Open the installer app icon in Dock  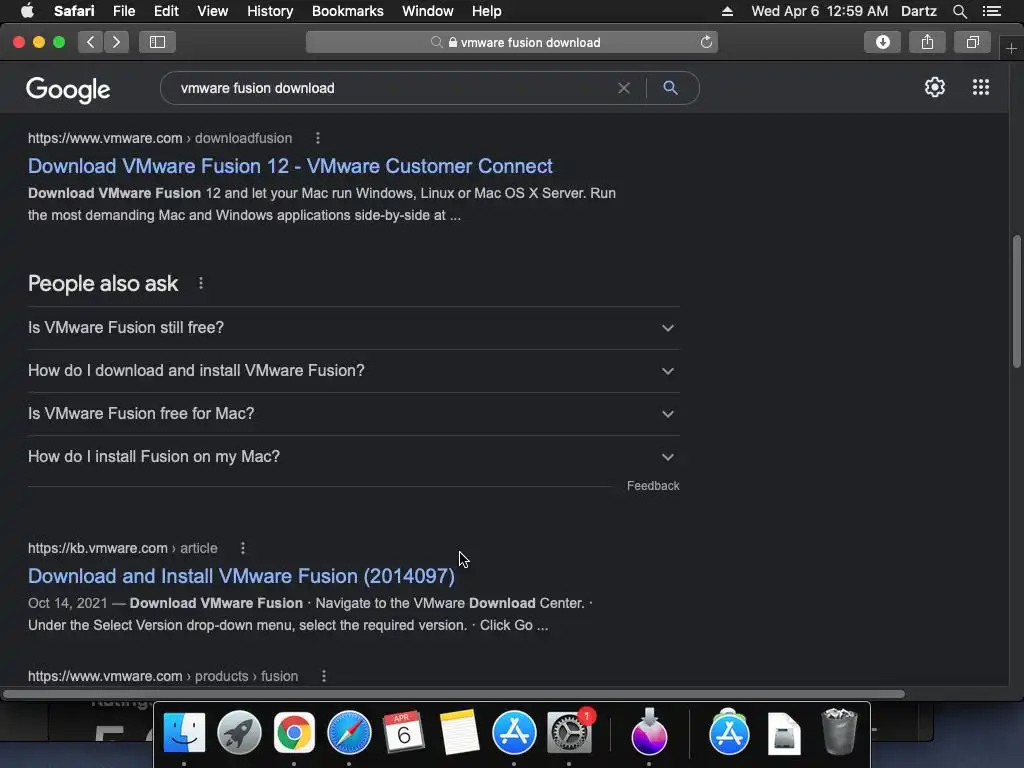coord(649,731)
